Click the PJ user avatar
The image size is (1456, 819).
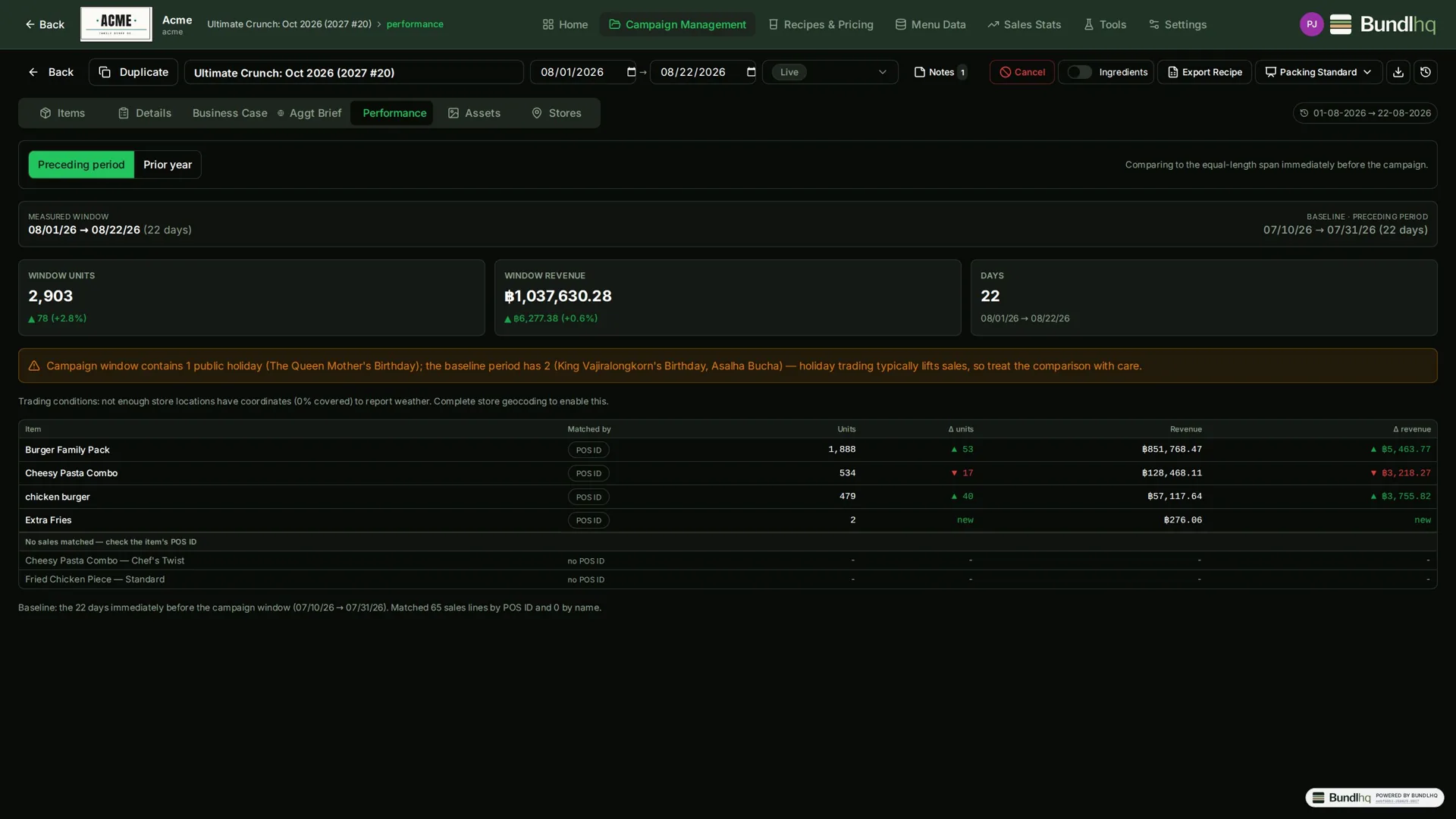point(1311,24)
